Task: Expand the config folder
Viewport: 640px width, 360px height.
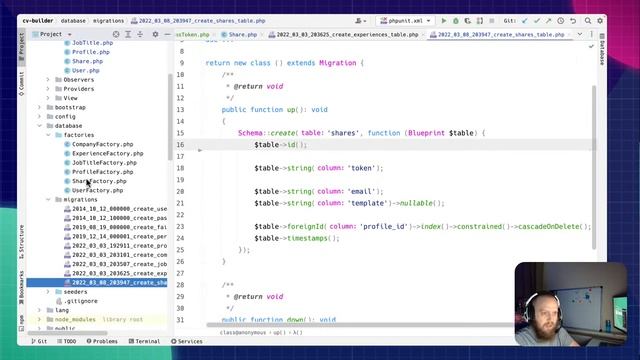Action: tap(40, 116)
